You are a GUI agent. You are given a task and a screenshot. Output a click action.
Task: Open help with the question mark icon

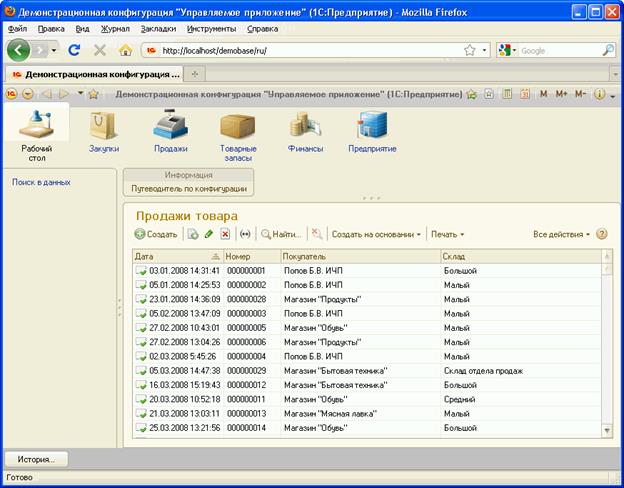coord(602,234)
